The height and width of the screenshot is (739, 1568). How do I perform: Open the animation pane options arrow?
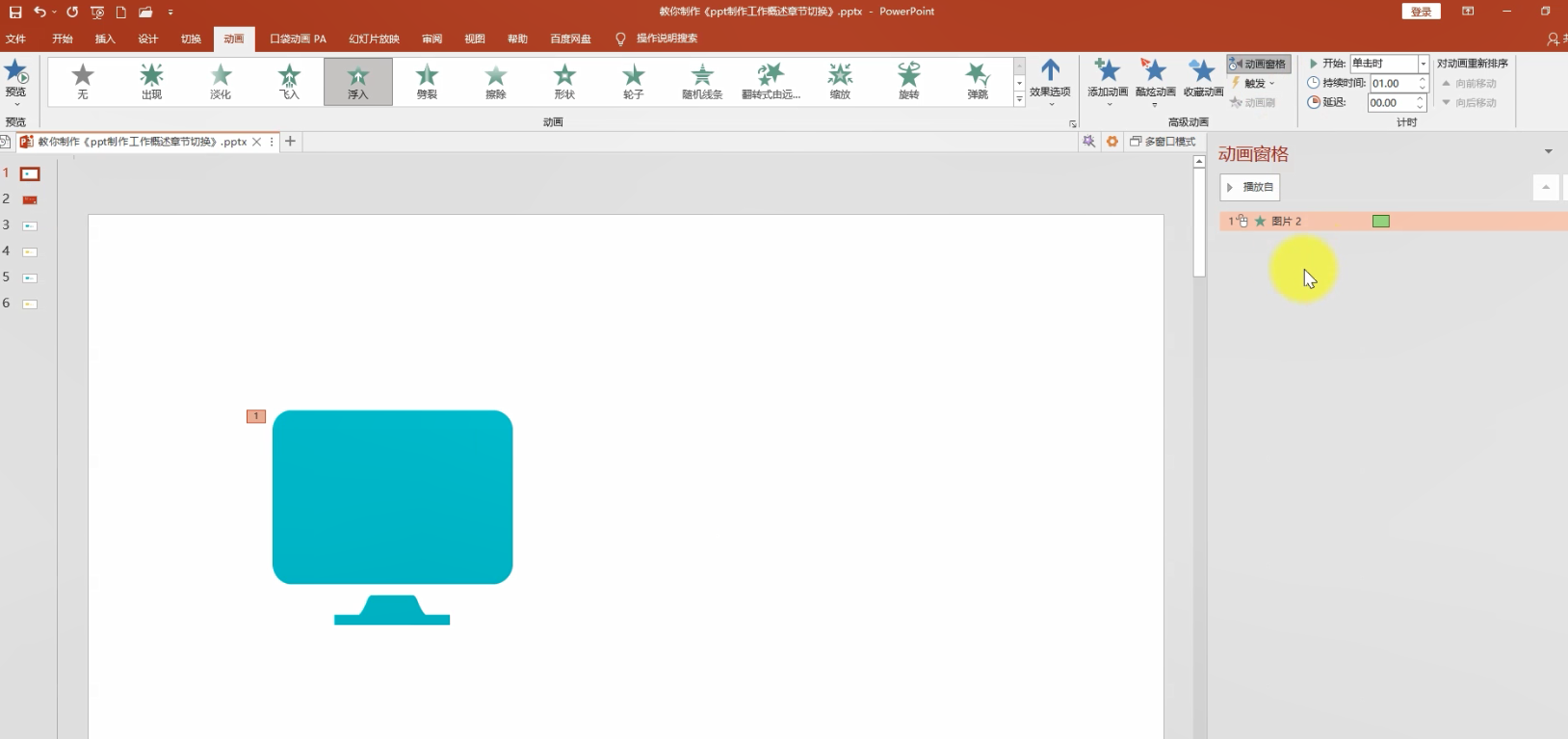tap(1548, 152)
